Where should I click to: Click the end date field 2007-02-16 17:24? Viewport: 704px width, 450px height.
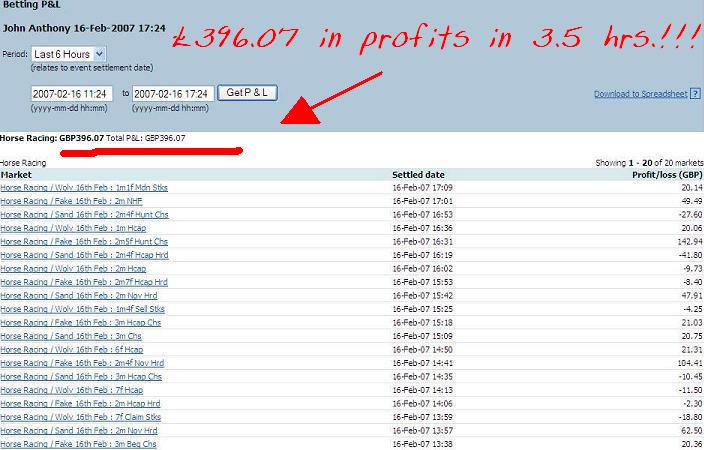tap(173, 94)
